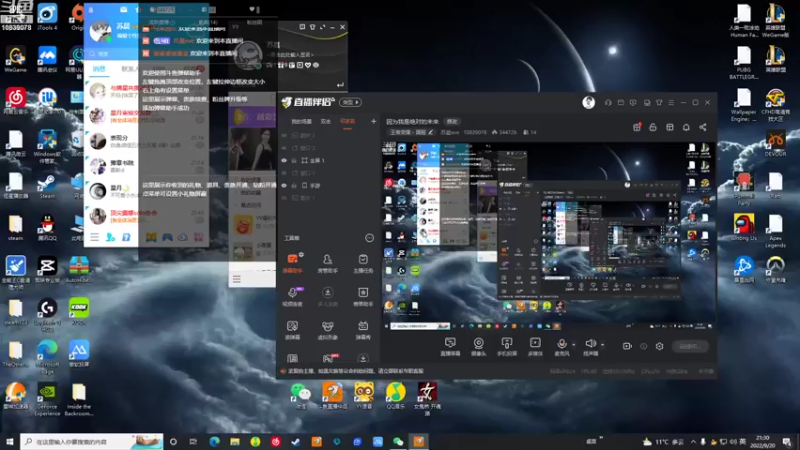This screenshot has height=450, width=800.
Task: Switch to 联系人 tab in QQ
Action: [130, 68]
